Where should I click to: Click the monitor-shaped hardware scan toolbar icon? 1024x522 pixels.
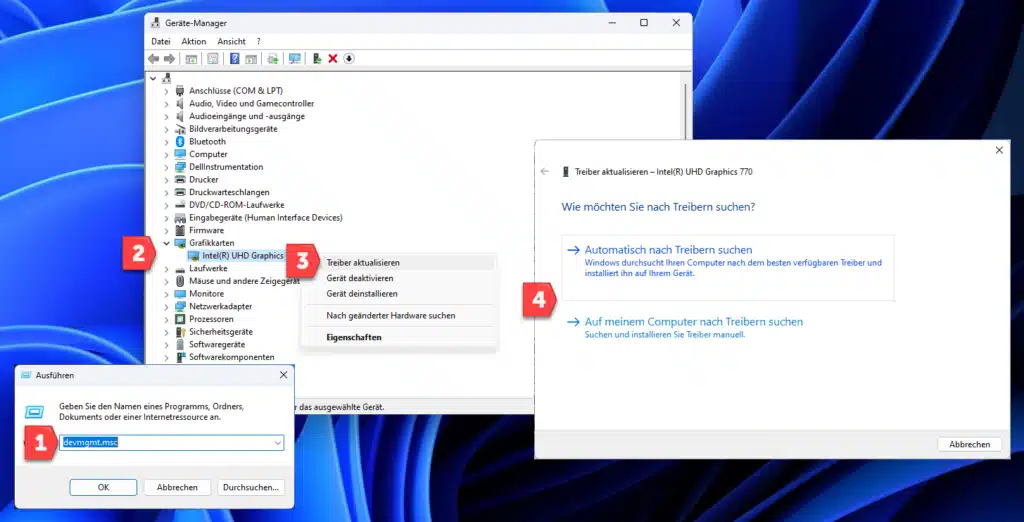point(295,59)
